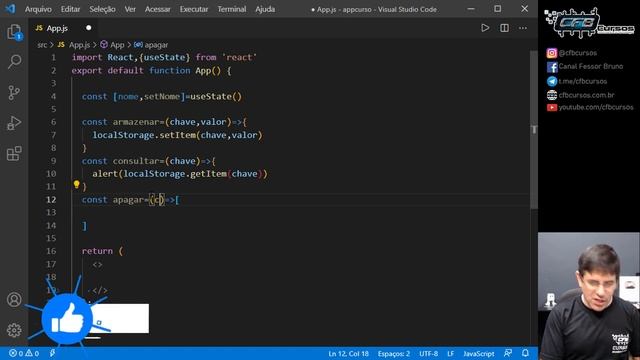Open the Arquivo menu
This screenshot has height=360, width=640.
pos(38,9)
